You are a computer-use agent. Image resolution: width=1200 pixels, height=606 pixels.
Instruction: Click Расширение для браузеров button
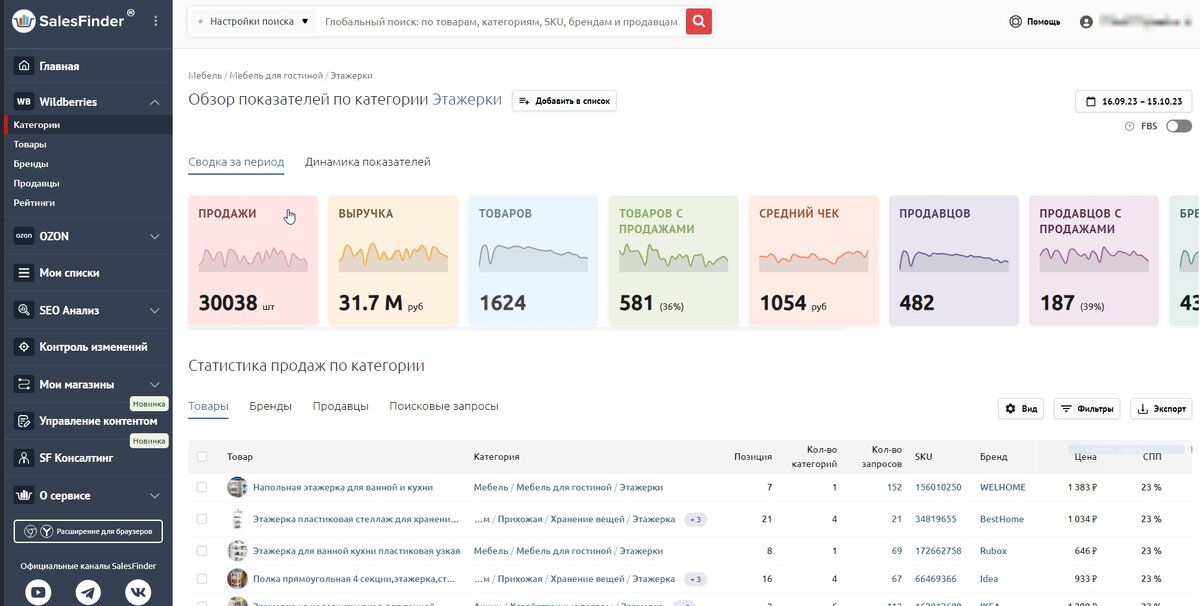(x=88, y=531)
